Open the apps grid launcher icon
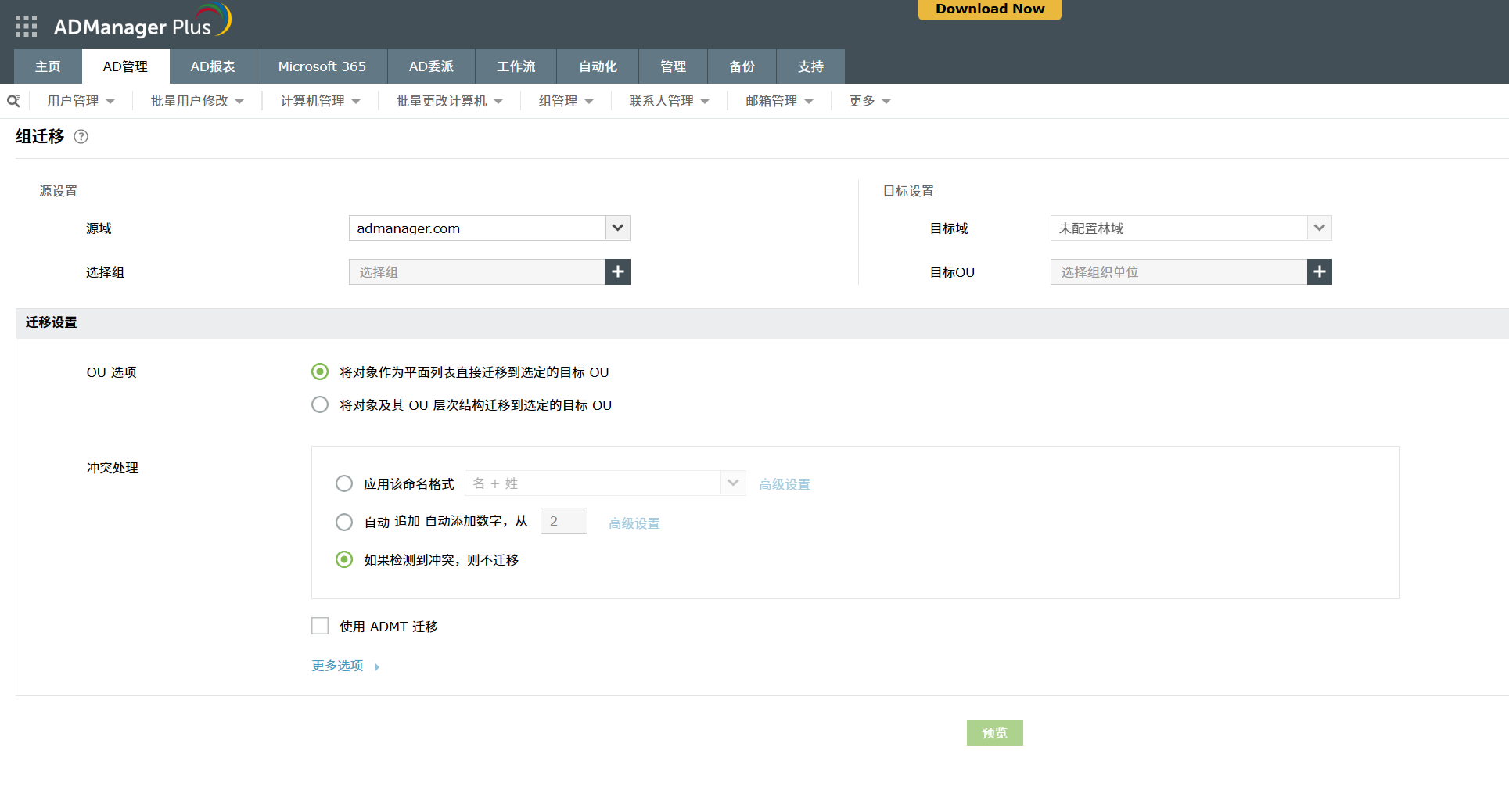This screenshot has height=812, width=1509. [26, 27]
